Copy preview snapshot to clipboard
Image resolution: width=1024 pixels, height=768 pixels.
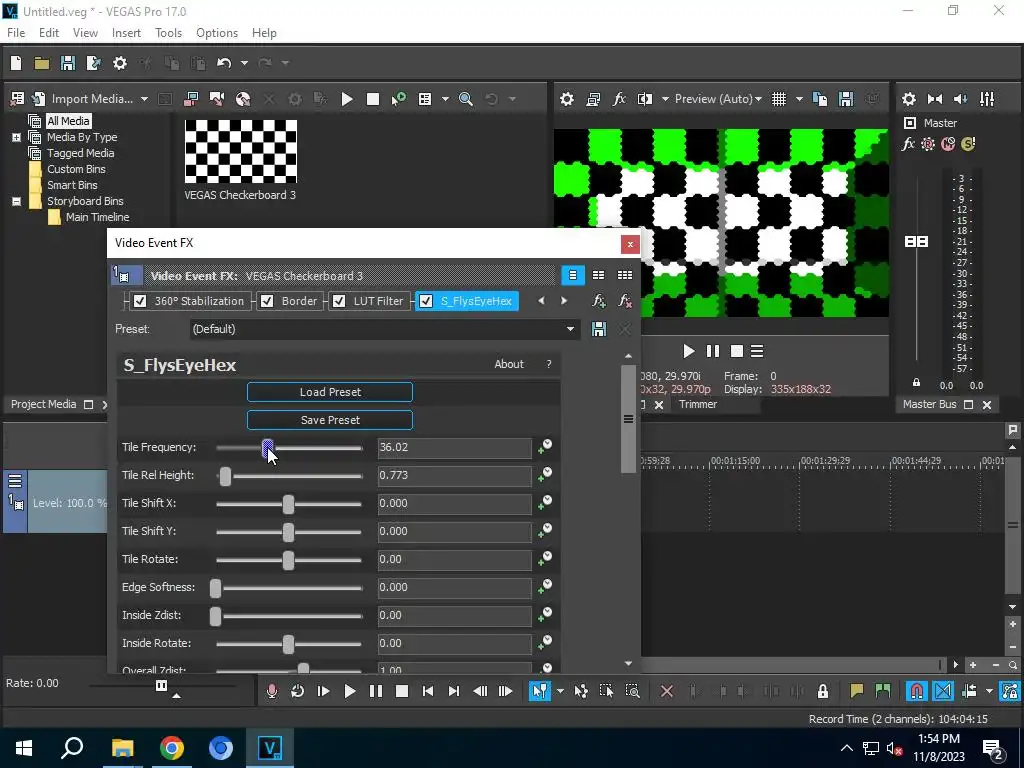820,99
